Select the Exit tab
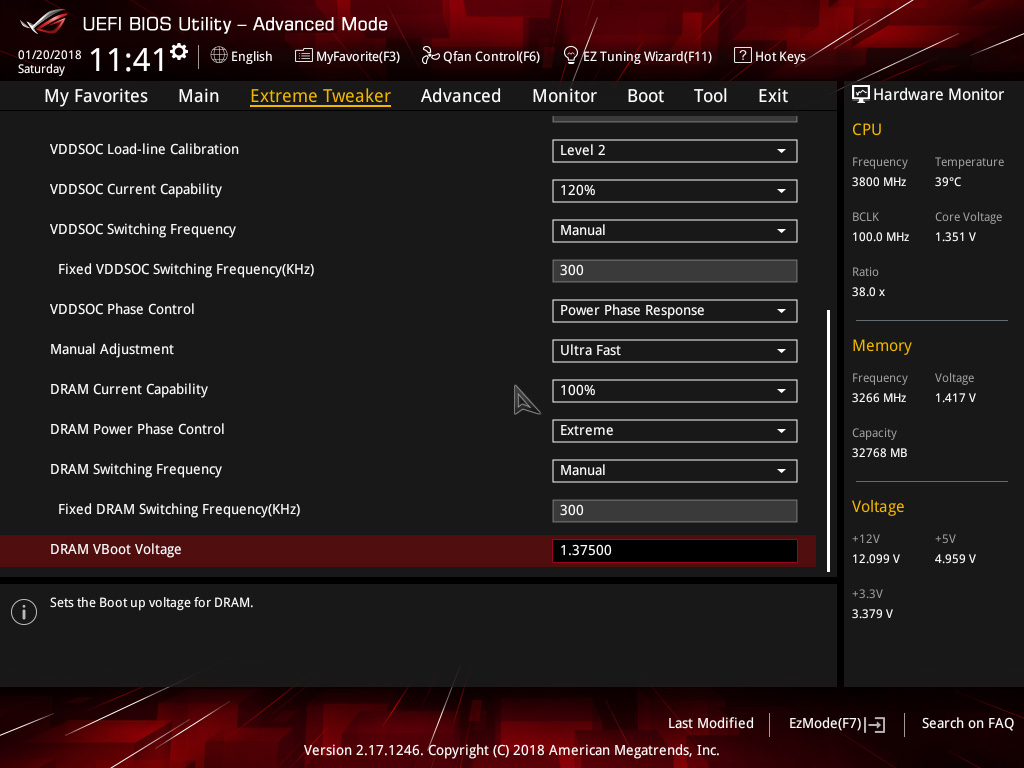Viewport: 1024px width, 768px height. pos(773,96)
